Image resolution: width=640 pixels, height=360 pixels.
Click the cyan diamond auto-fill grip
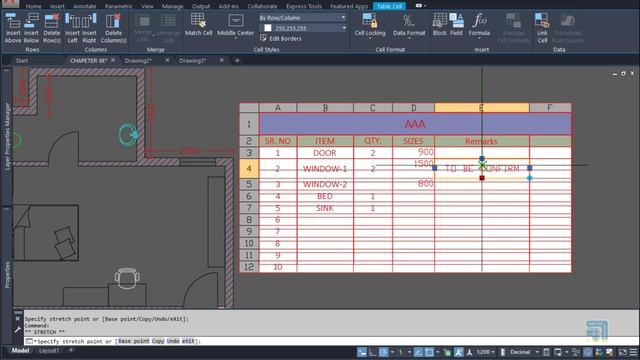530,178
